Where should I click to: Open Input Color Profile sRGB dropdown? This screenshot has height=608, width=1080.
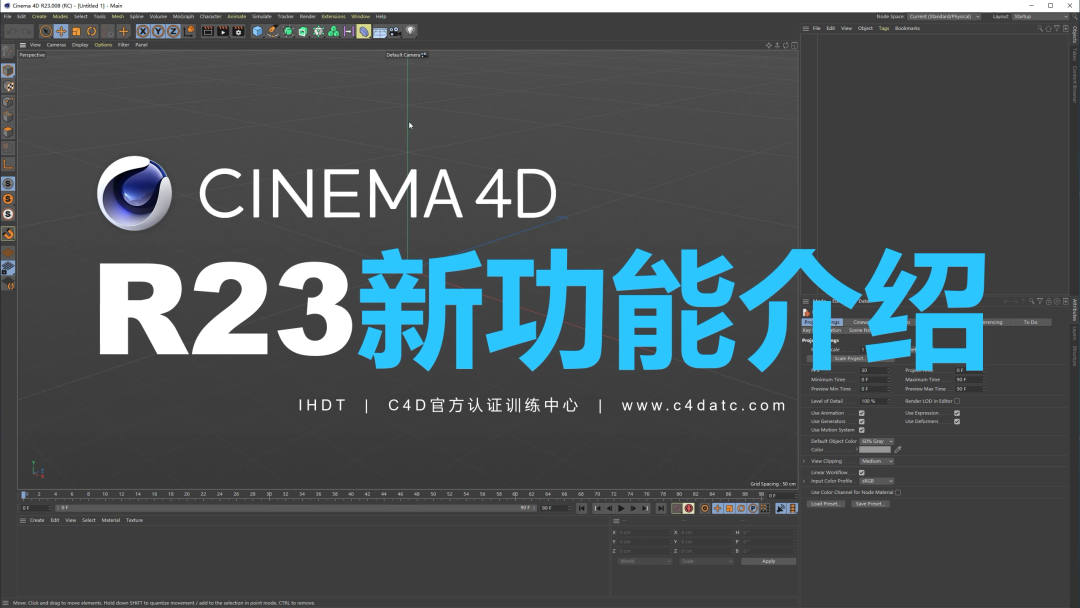(x=876, y=481)
